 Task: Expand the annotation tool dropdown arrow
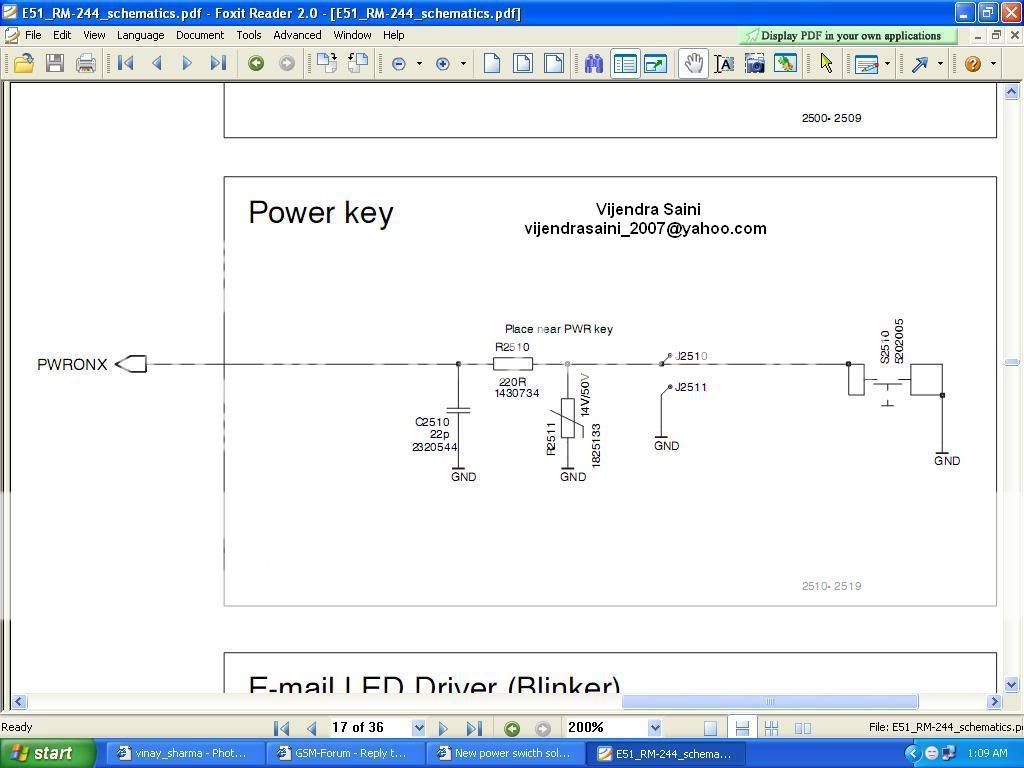(887, 64)
